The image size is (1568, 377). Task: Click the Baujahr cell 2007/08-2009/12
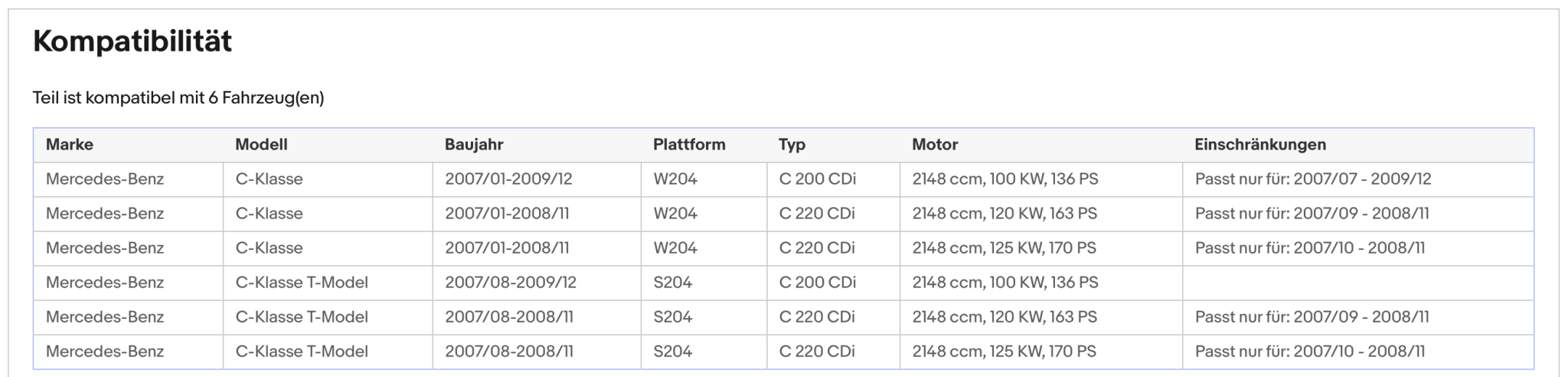point(511,283)
